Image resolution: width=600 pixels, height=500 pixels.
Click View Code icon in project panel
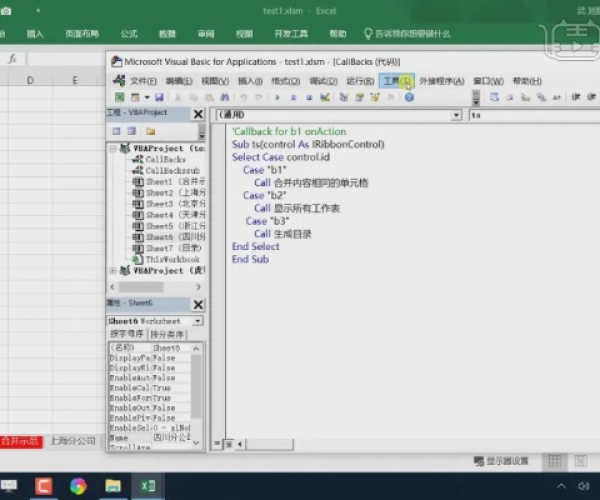pyautogui.click(x=116, y=131)
